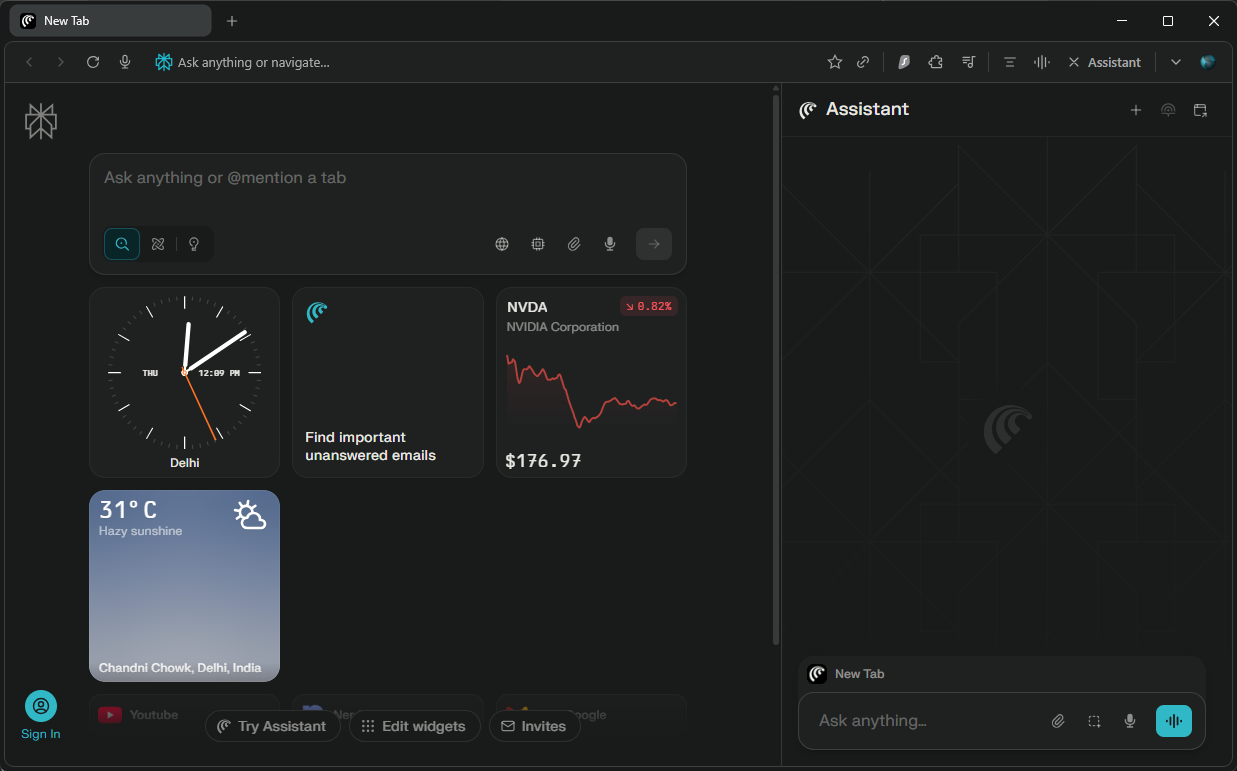Start voice mode teal waveform button
The height and width of the screenshot is (771, 1237).
point(1174,721)
